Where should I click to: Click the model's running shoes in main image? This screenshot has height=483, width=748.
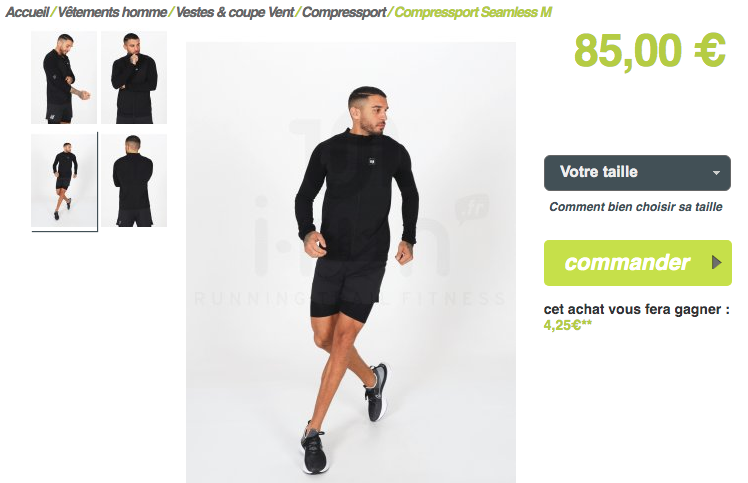tap(315, 448)
